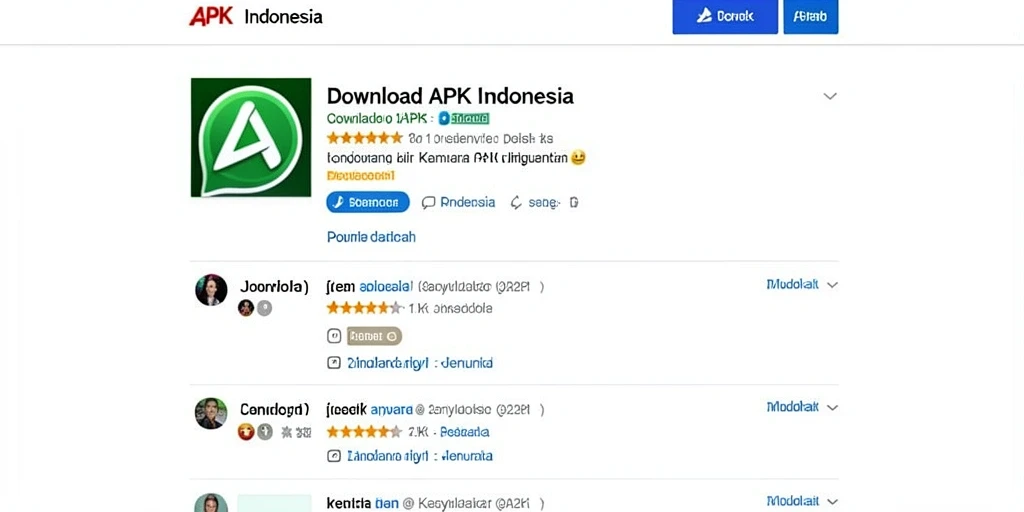Click the box icon in Cenidogd's review footer

tap(334, 456)
